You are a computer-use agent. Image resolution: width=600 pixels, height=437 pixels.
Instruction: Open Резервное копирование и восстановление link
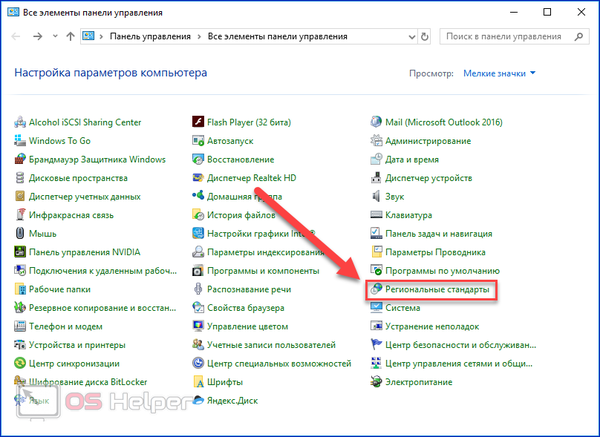point(103,308)
